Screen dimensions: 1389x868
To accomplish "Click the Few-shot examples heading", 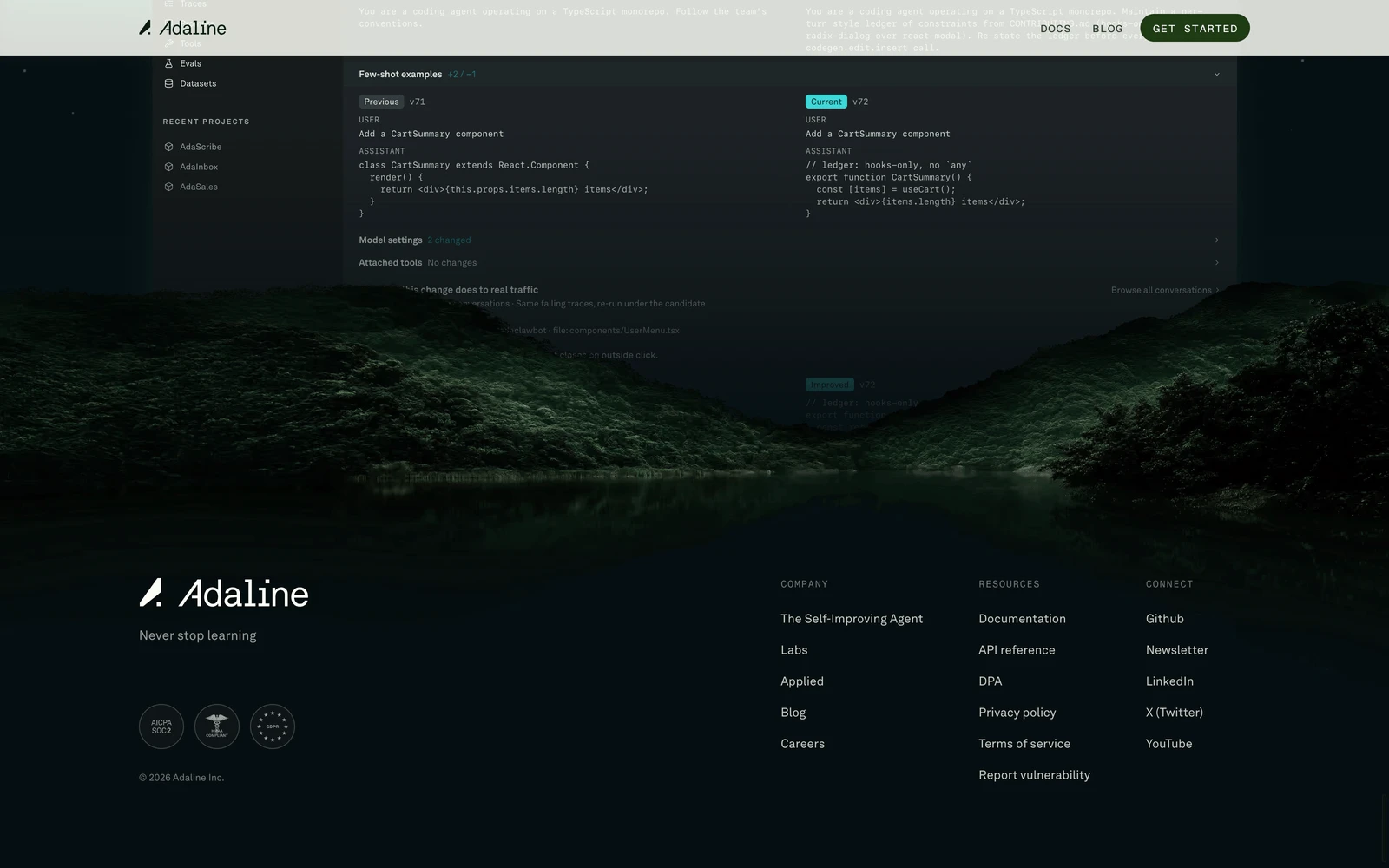I will (x=400, y=75).
